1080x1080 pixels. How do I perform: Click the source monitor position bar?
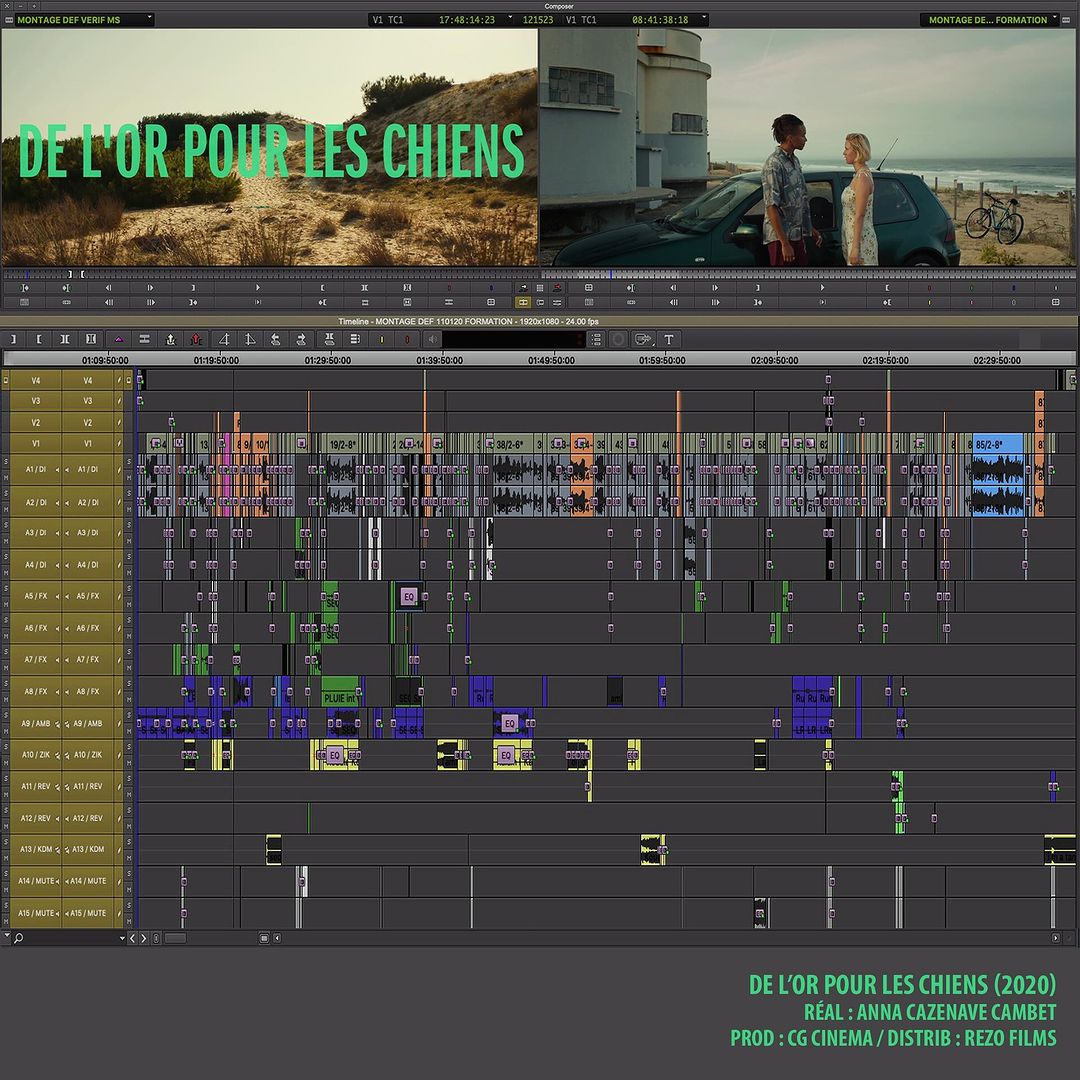(270, 274)
